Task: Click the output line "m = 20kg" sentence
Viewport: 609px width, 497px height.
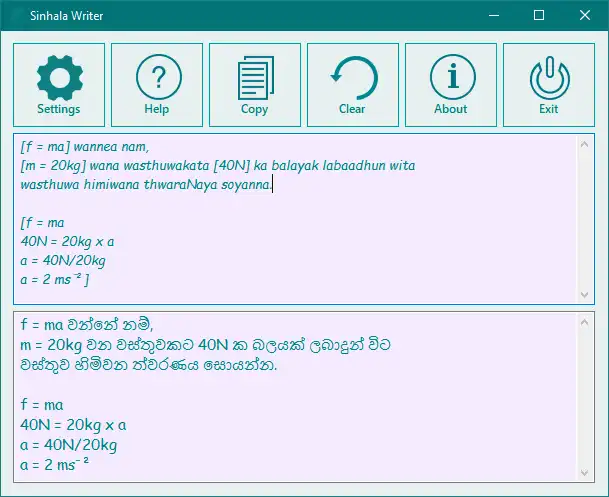Action: 205,345
